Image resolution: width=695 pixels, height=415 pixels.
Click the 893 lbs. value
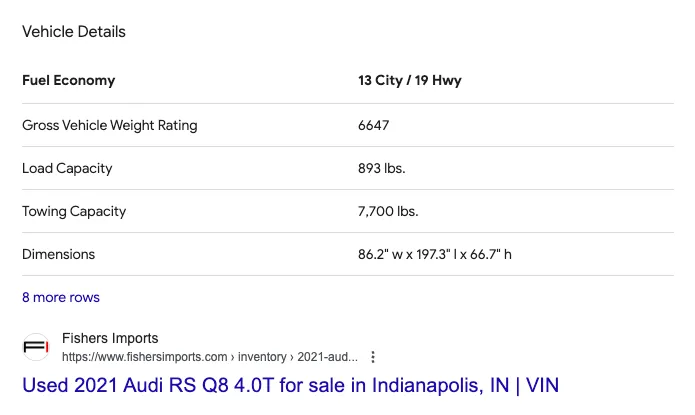pos(382,168)
